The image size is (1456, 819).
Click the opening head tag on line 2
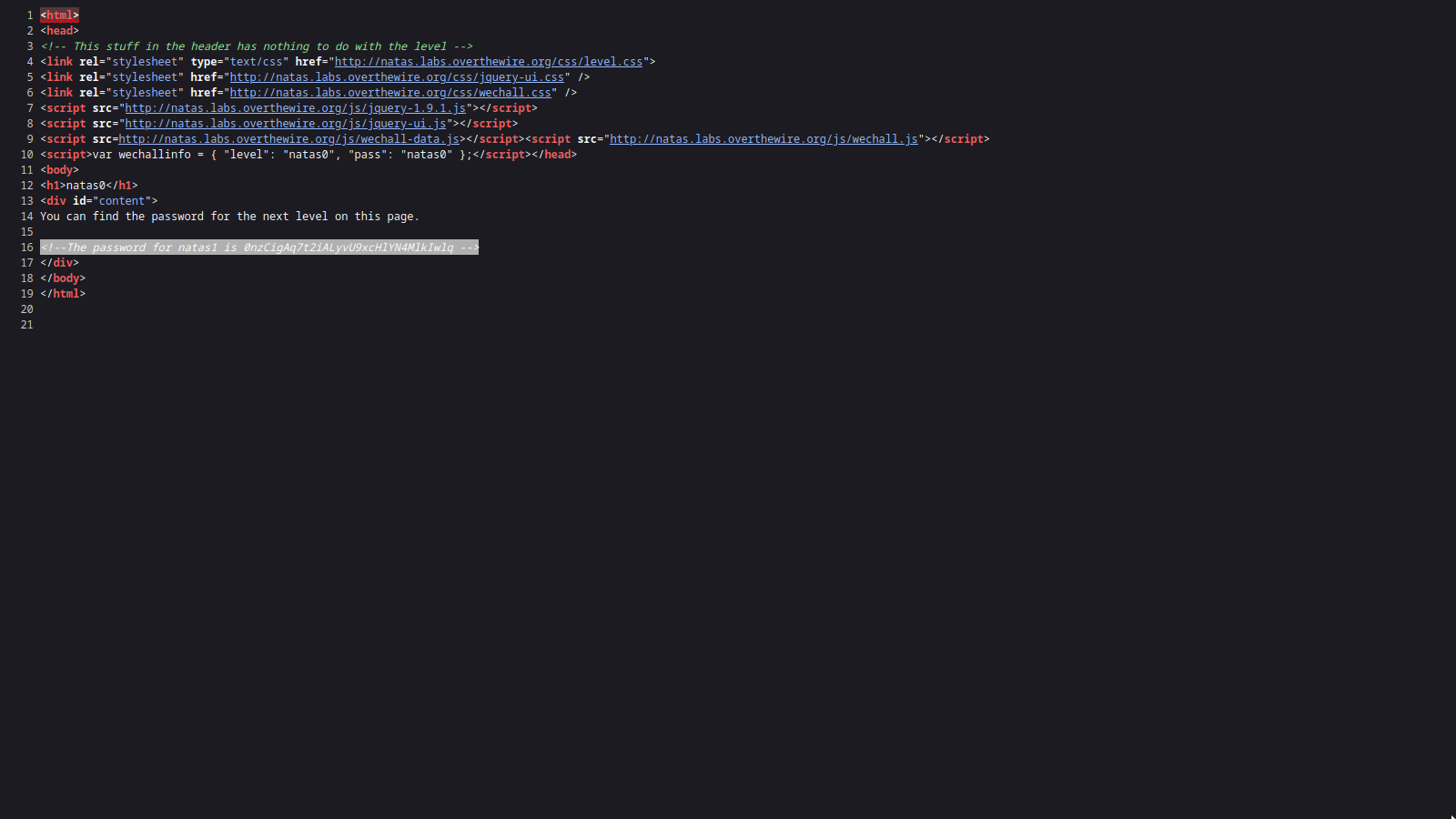59,31
